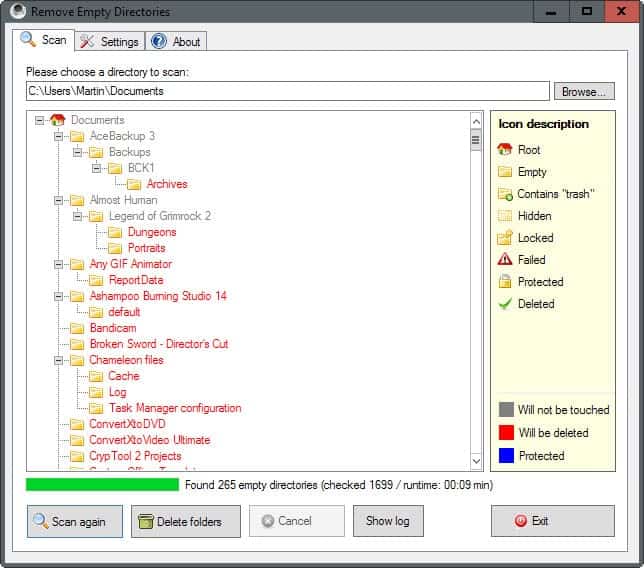Switch to the Scan tab
Viewport: 644px width, 568px height.
pyautogui.click(x=44, y=40)
